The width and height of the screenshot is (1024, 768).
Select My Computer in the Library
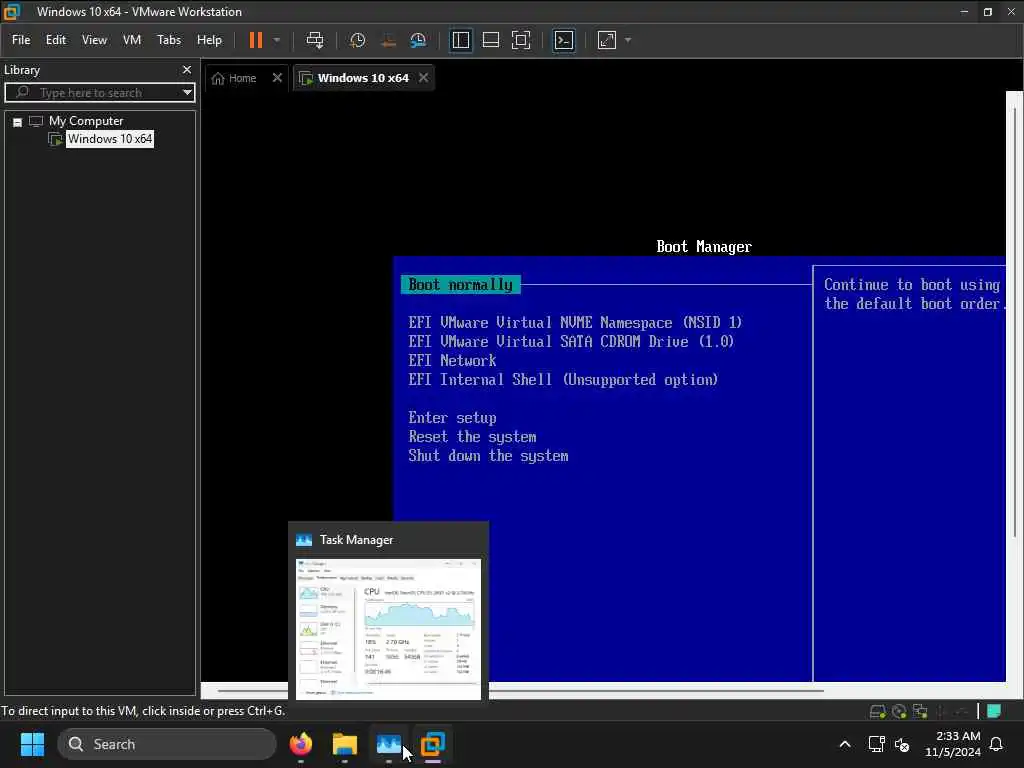86,121
